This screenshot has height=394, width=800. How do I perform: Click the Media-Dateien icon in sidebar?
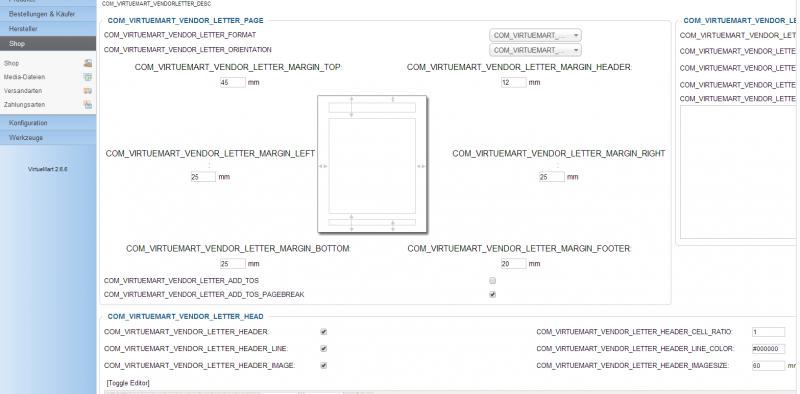tap(88, 77)
